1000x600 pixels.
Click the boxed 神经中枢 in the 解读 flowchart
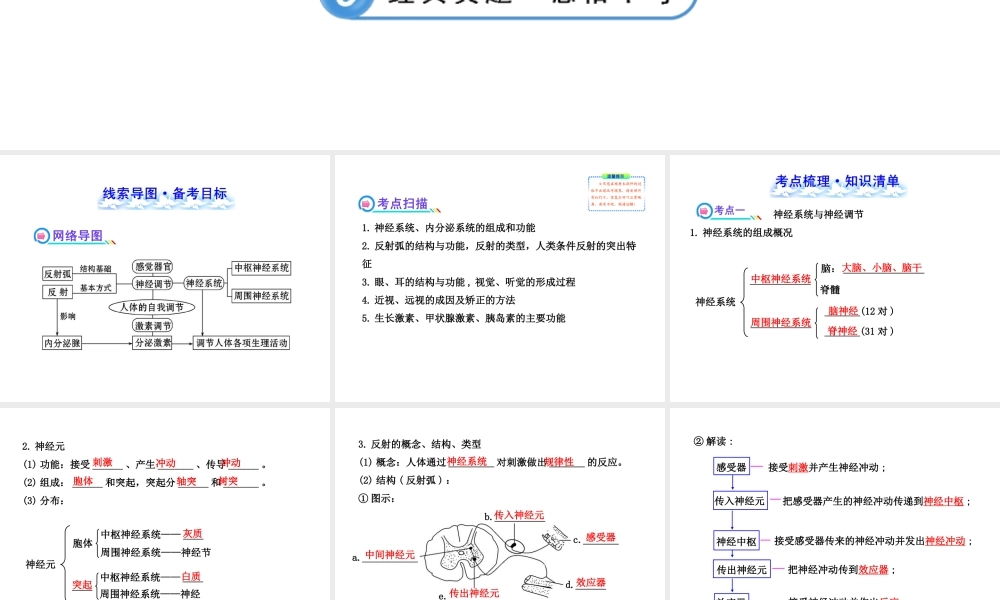point(736,541)
